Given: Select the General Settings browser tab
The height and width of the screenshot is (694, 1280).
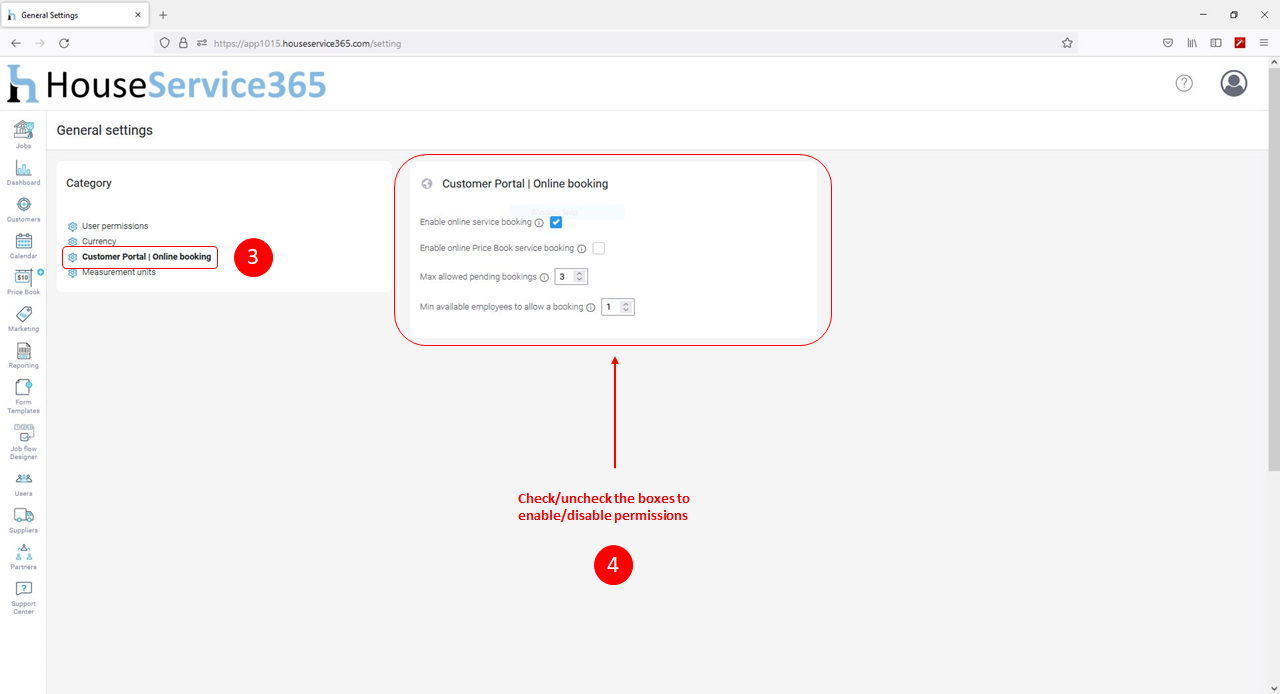Looking at the screenshot, I should [x=75, y=15].
